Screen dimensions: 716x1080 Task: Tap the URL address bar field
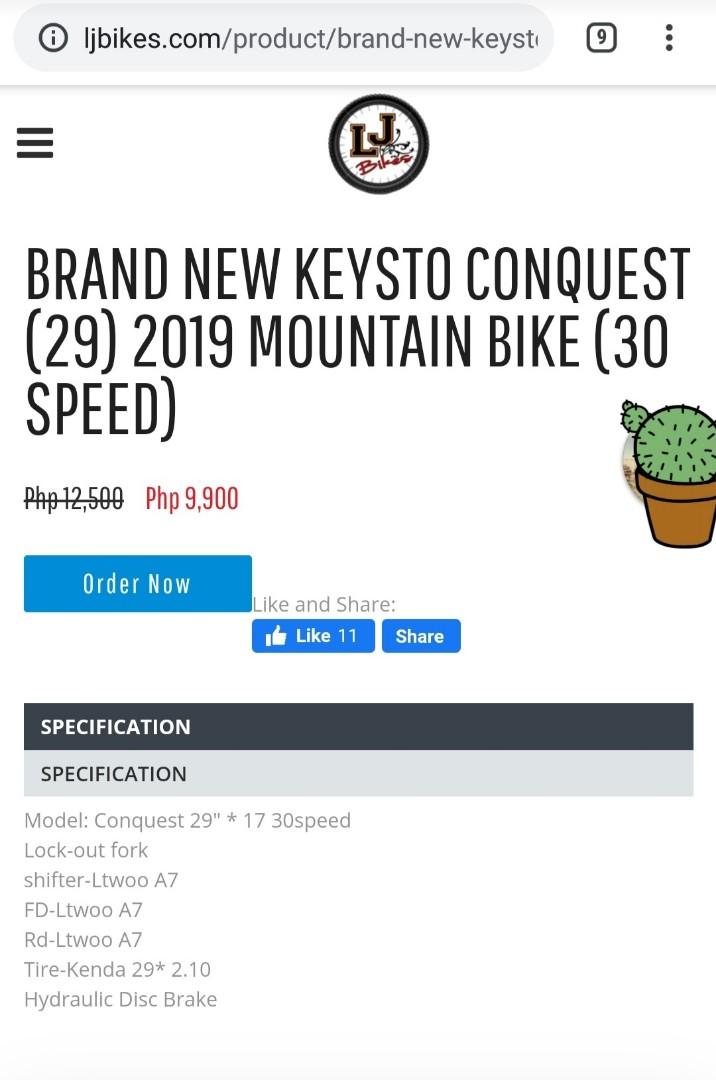[300, 37]
